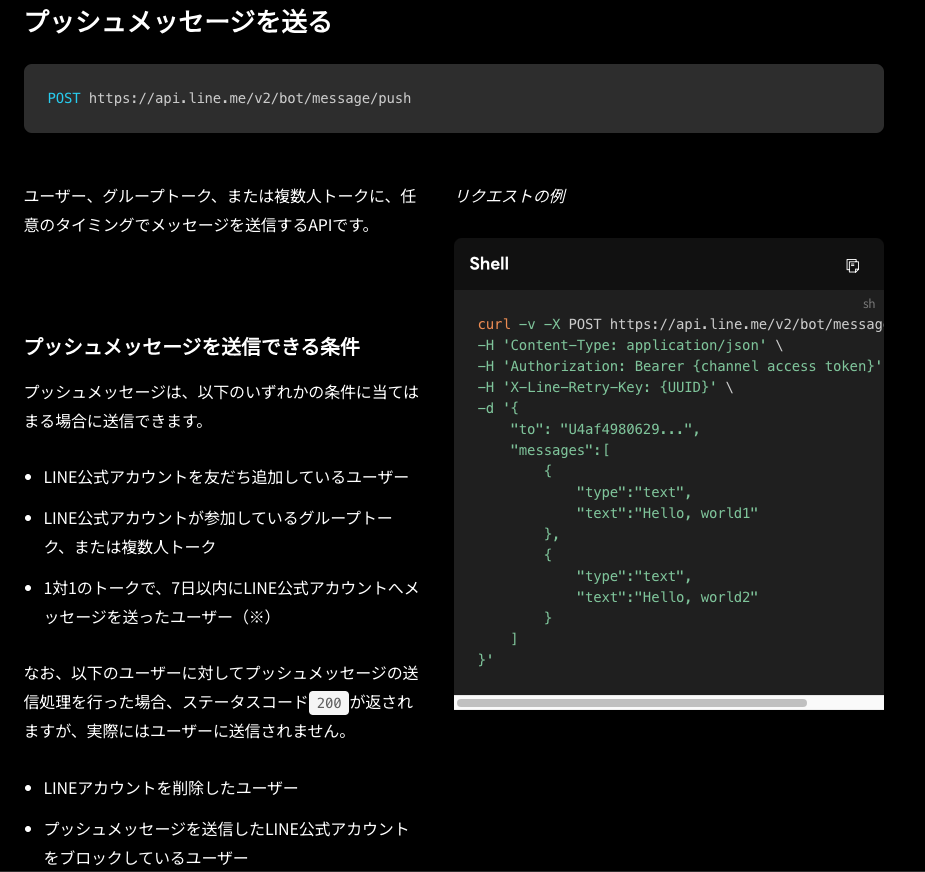925x872 pixels.
Task: Click the "messages":[ line
Action: [560, 450]
